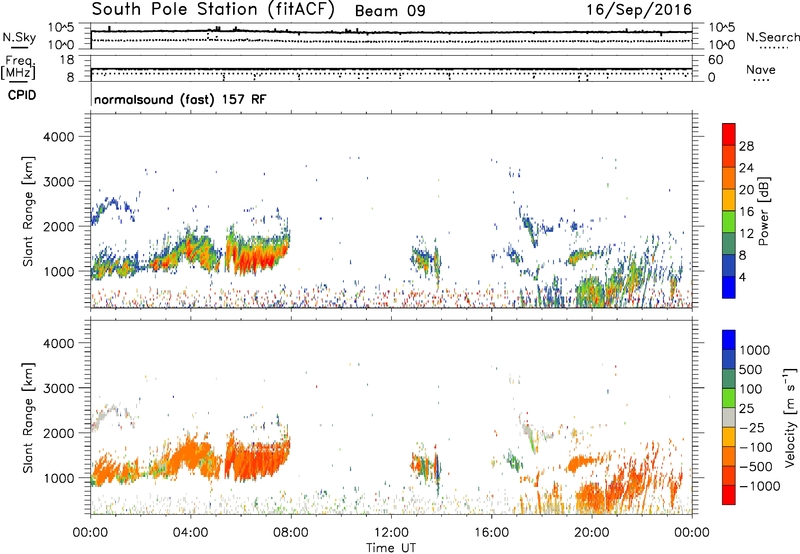Click the 'Beam 09' label
Viewport: 800px width, 554px height.
click(x=390, y=11)
